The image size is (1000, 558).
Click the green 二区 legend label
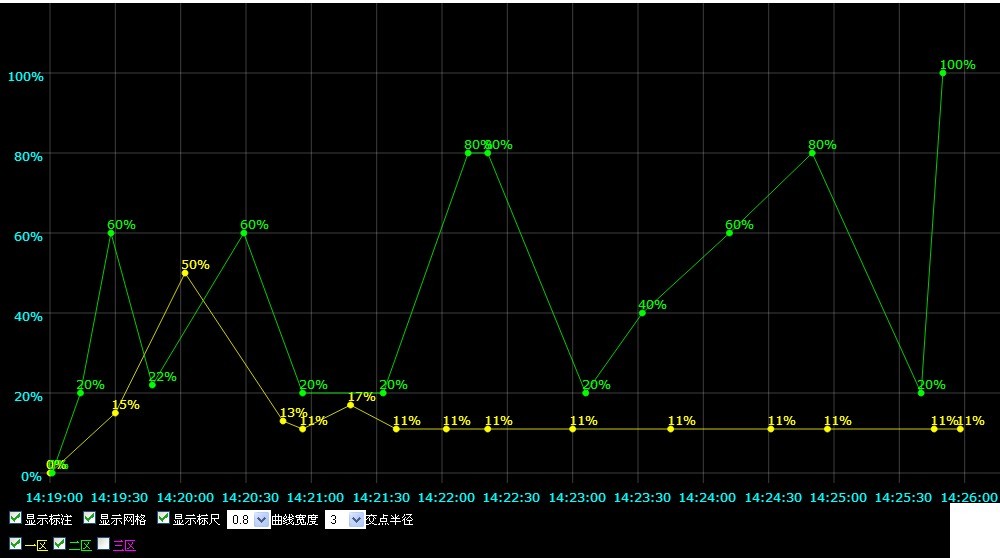click(80, 545)
